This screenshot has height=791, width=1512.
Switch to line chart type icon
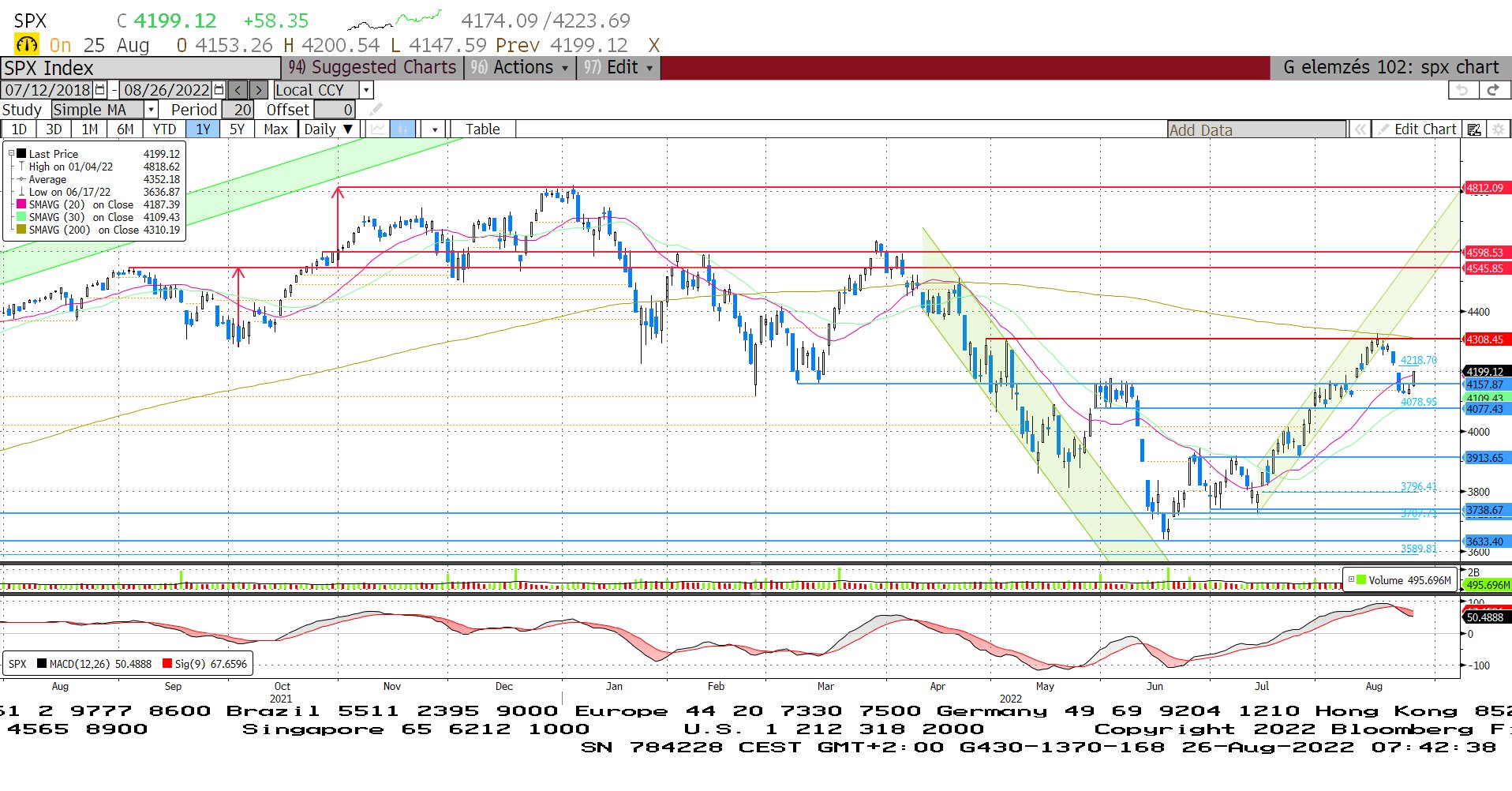click(379, 129)
